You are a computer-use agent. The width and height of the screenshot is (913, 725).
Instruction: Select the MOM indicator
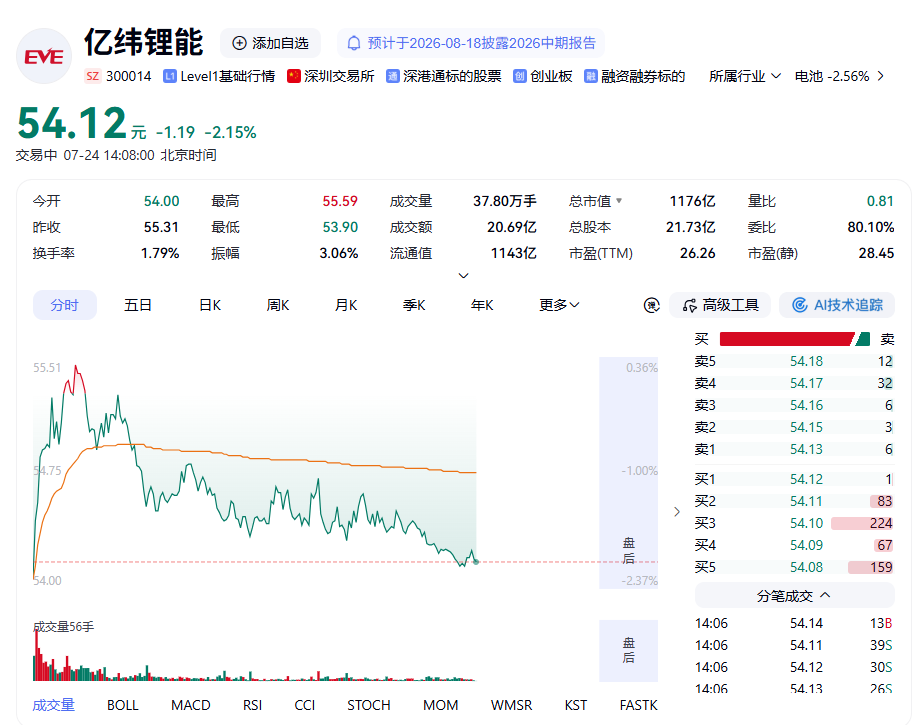point(441,705)
